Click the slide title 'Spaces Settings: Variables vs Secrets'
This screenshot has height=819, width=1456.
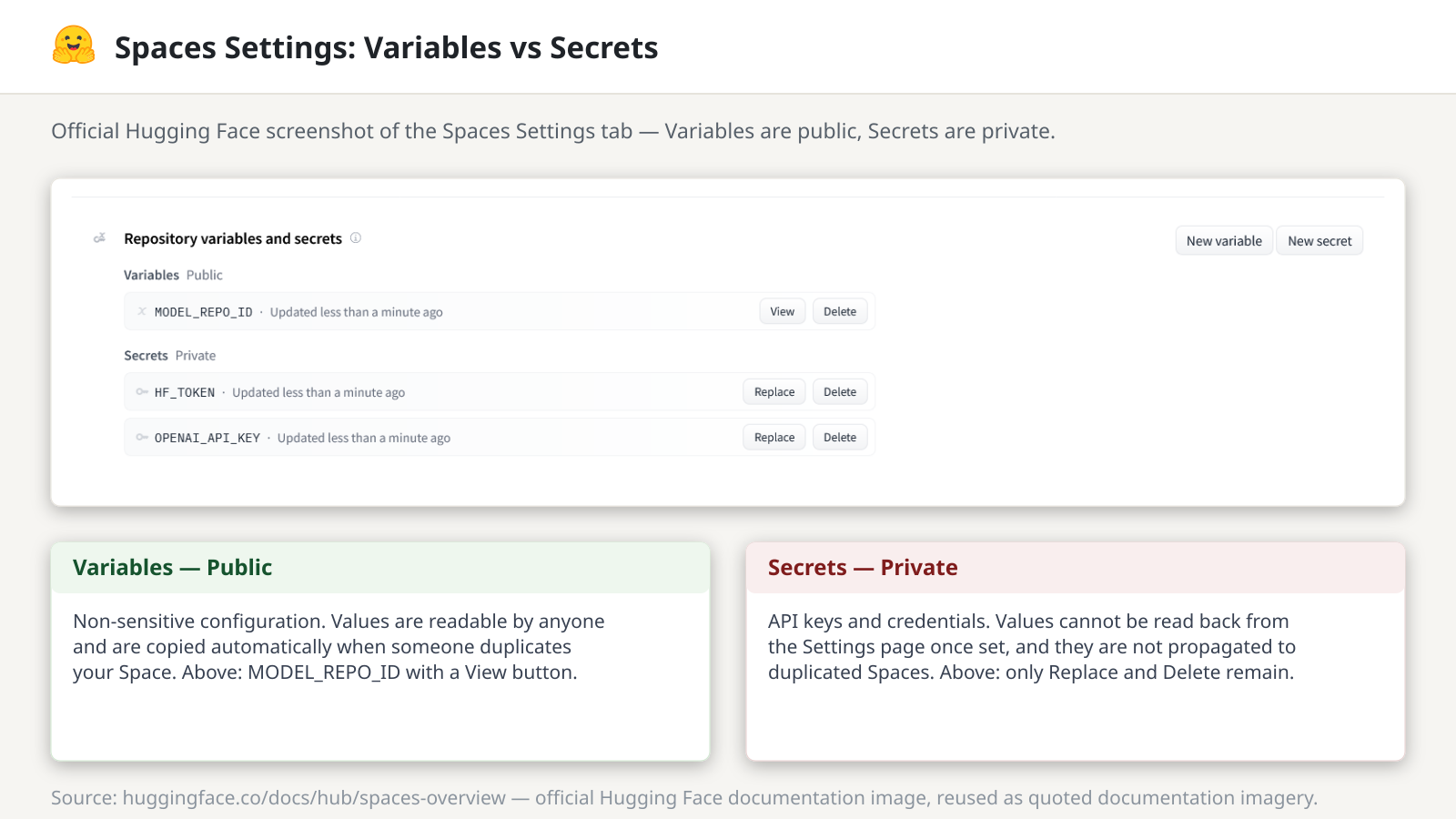tap(386, 47)
